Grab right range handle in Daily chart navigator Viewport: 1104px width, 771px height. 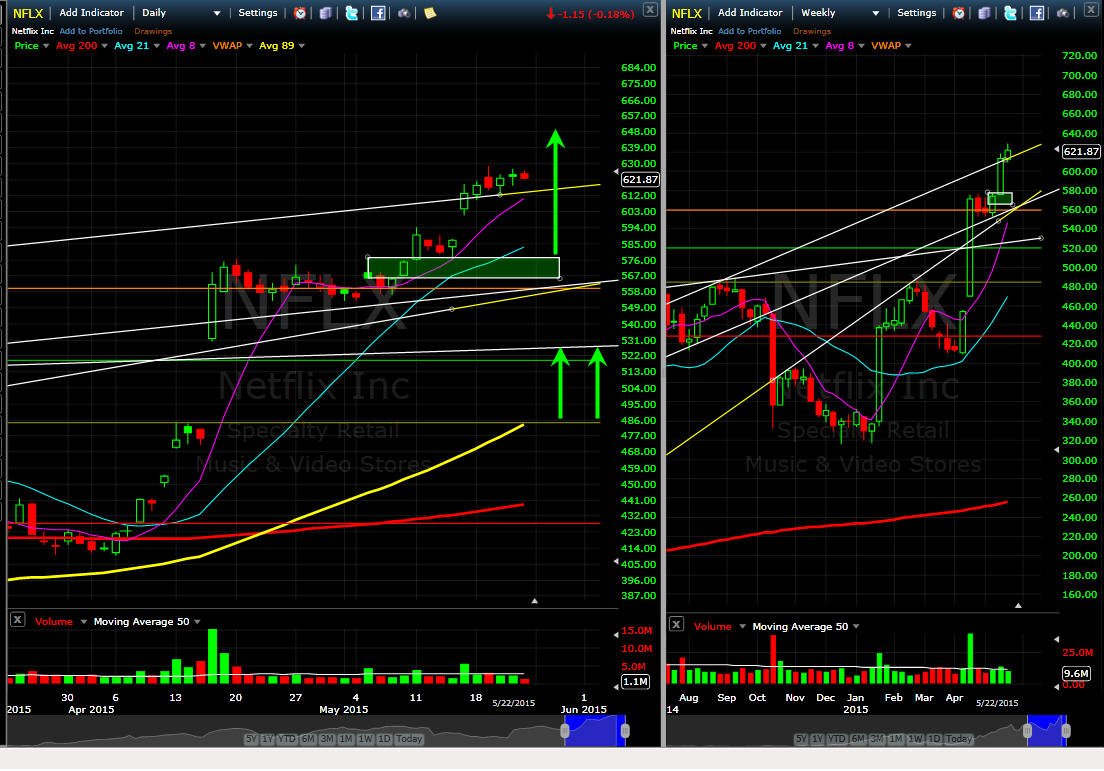(x=625, y=731)
